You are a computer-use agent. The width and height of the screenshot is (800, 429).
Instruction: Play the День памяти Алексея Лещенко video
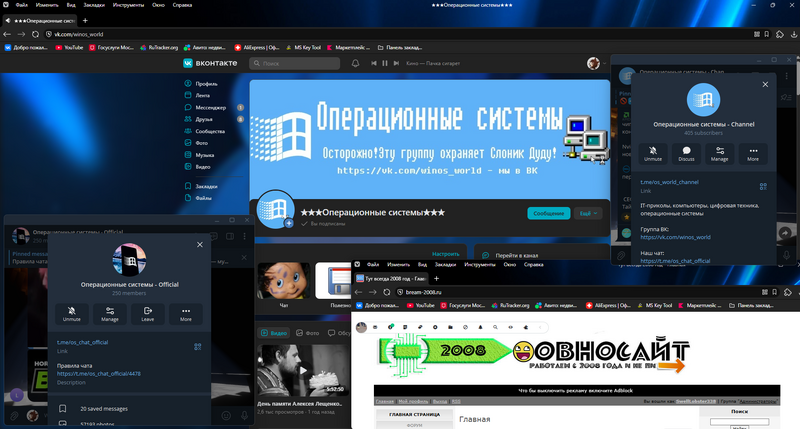pos(302,370)
